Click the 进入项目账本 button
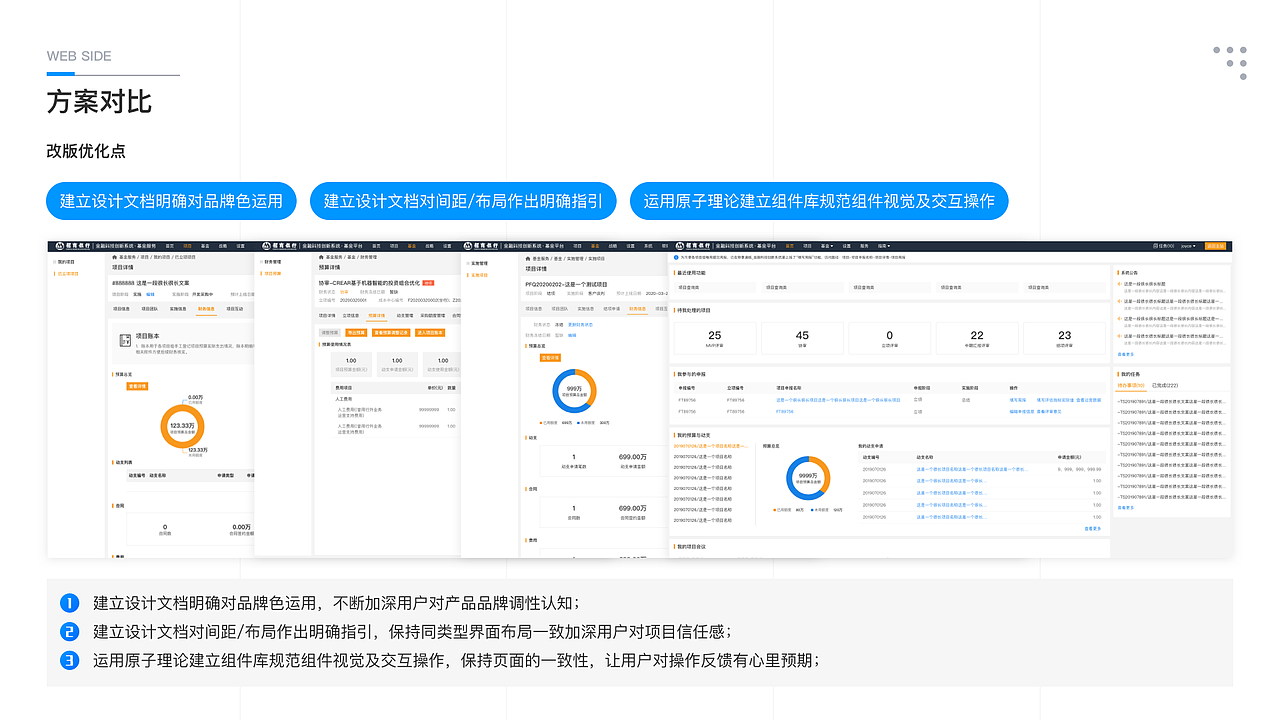Screen dimensions: 1280x720 point(430,332)
